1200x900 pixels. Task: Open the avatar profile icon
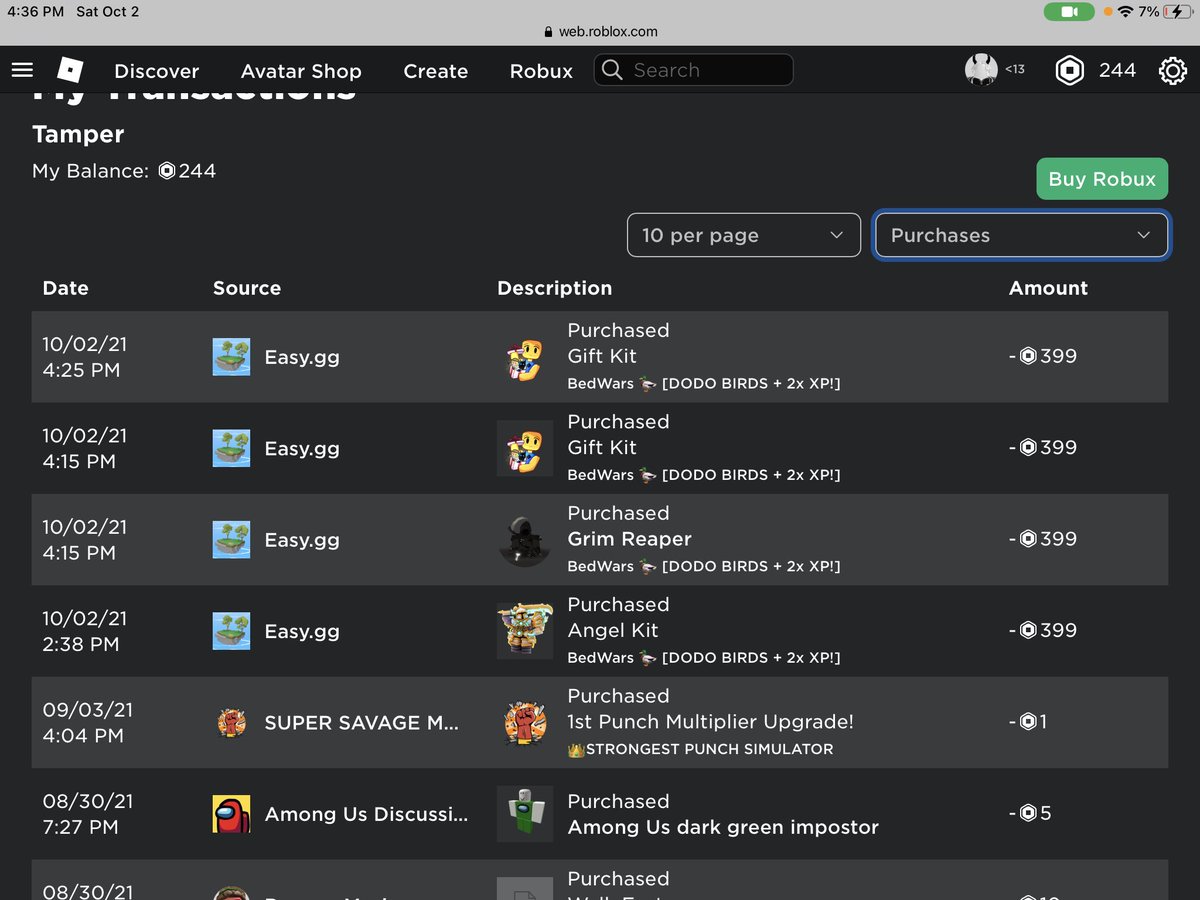(x=981, y=70)
